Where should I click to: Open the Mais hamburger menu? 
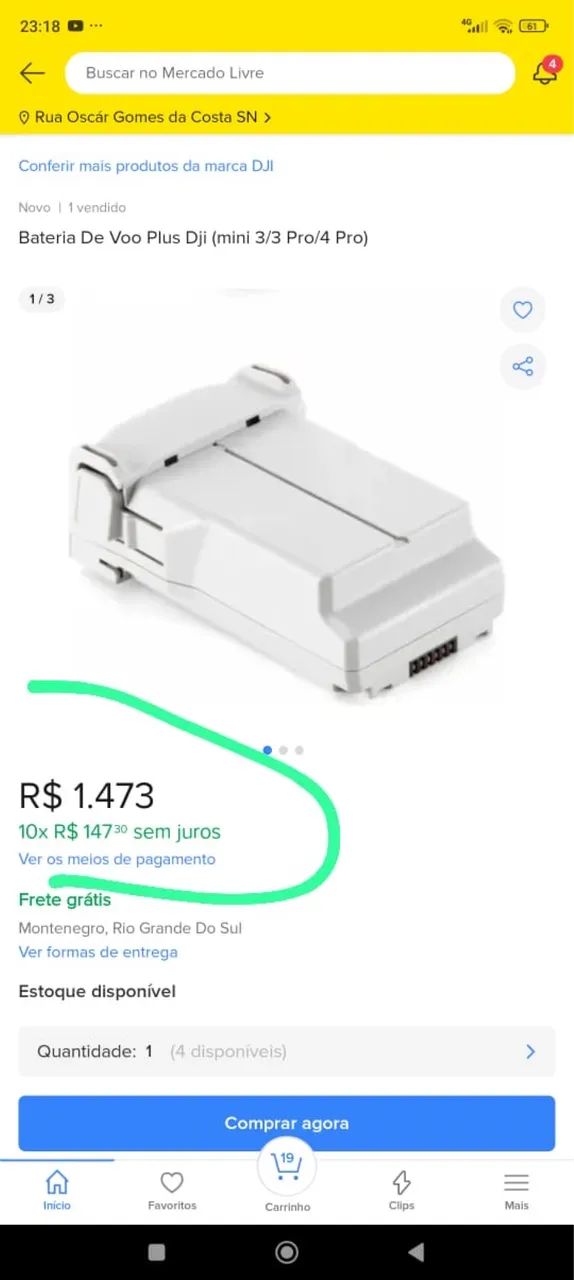point(516,1189)
